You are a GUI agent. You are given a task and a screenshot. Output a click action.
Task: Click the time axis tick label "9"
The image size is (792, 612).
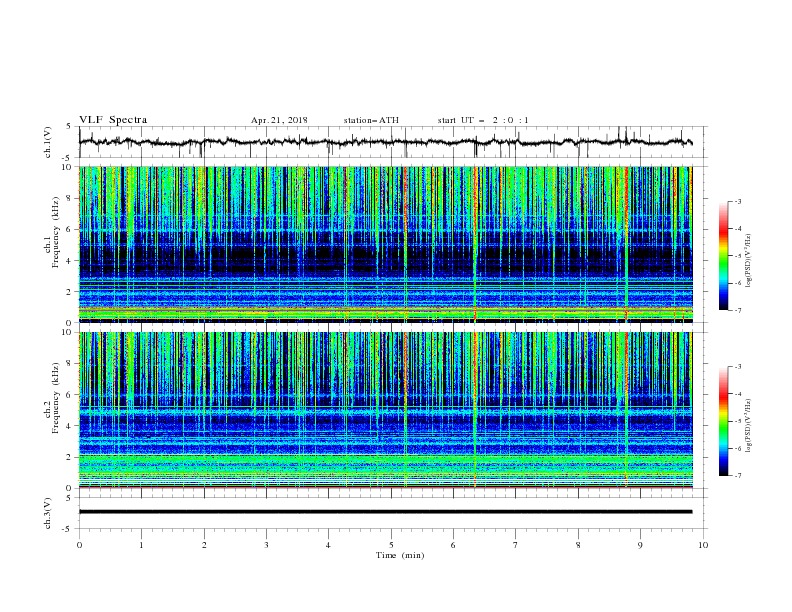click(640, 545)
